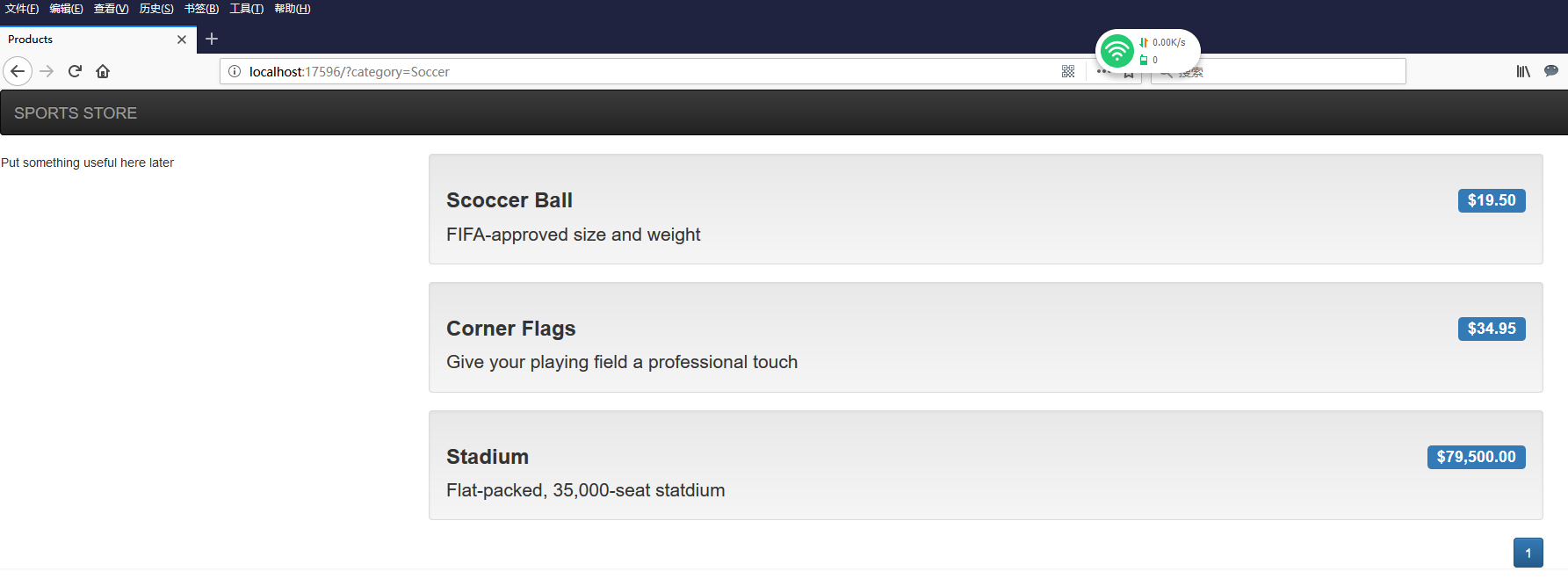
Task: Go back with the browser back arrow
Action: coord(18,71)
